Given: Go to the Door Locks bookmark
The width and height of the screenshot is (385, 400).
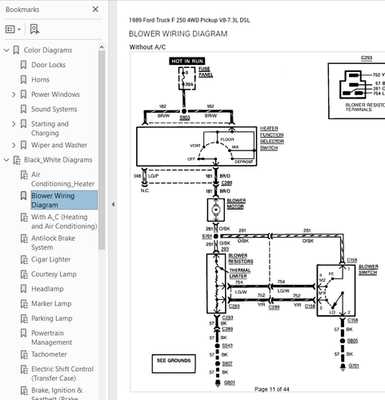Looking at the screenshot, I should tap(48, 65).
